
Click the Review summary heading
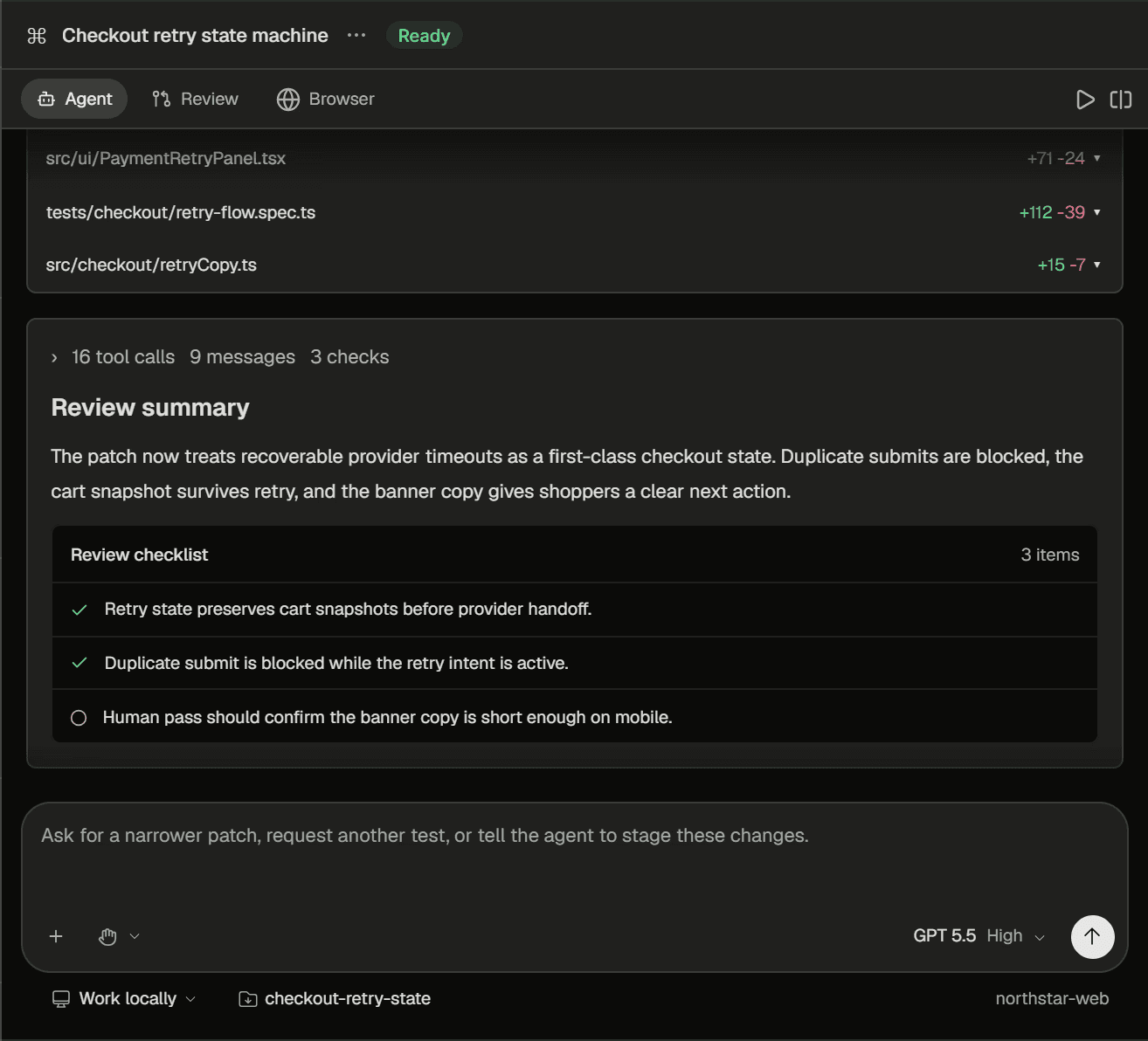150,408
